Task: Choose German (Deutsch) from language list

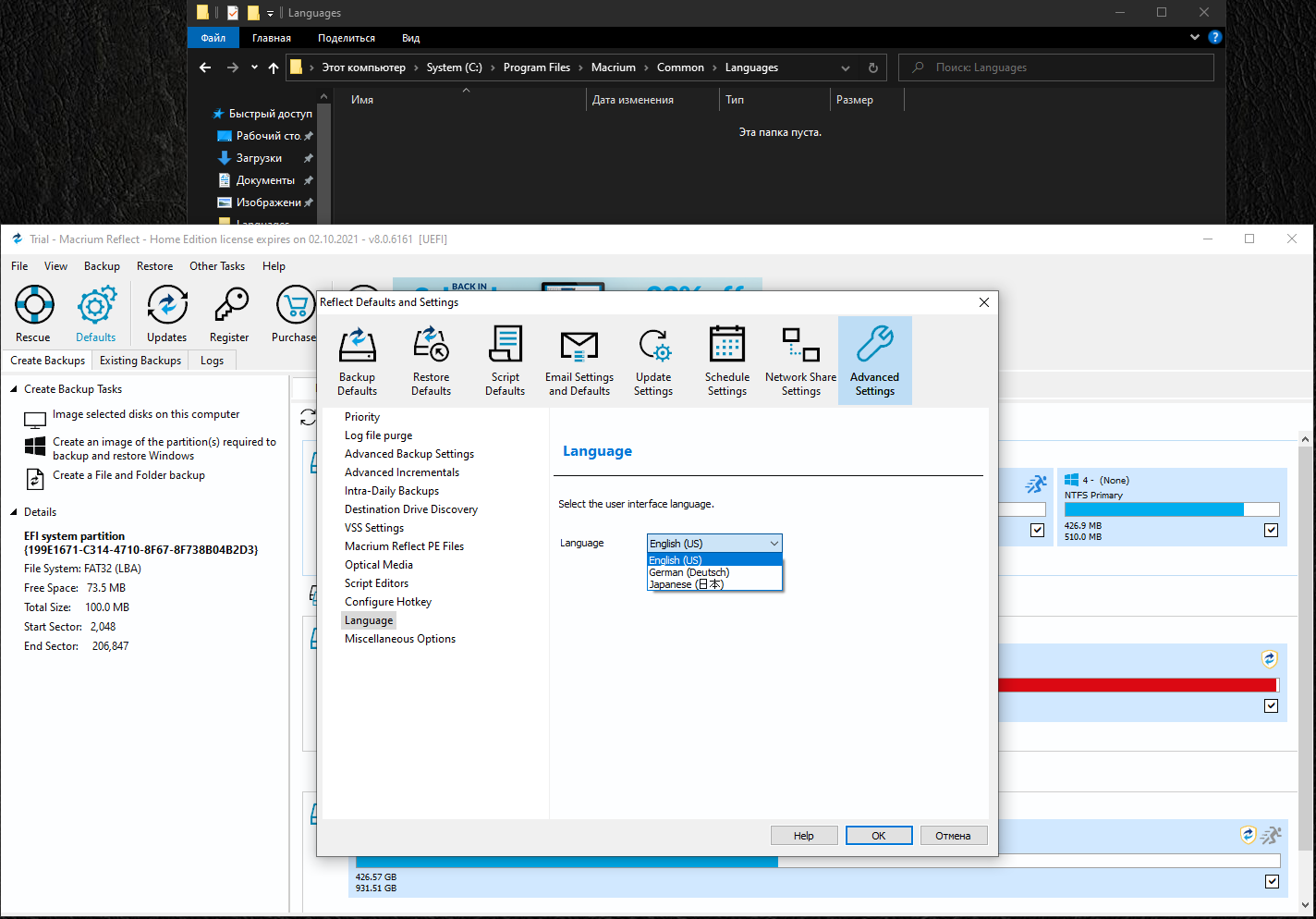Action: [x=689, y=572]
